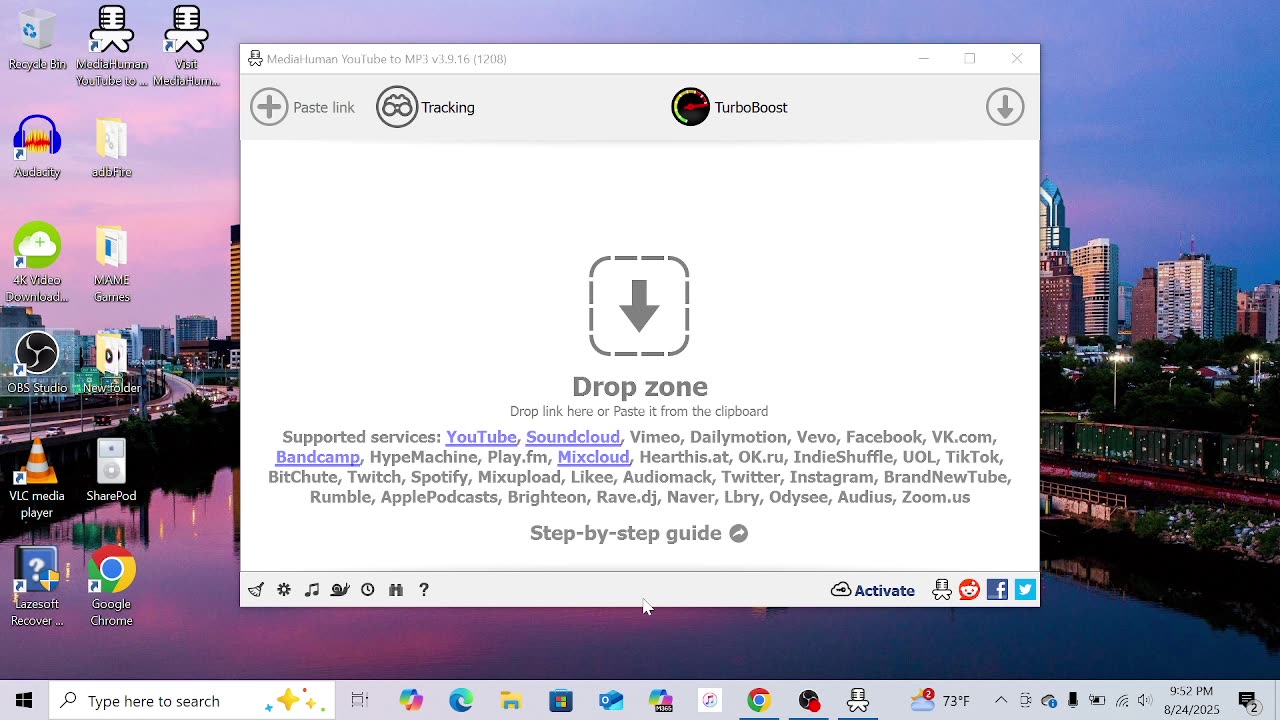Open the volume speaker tray icon

(1145, 701)
